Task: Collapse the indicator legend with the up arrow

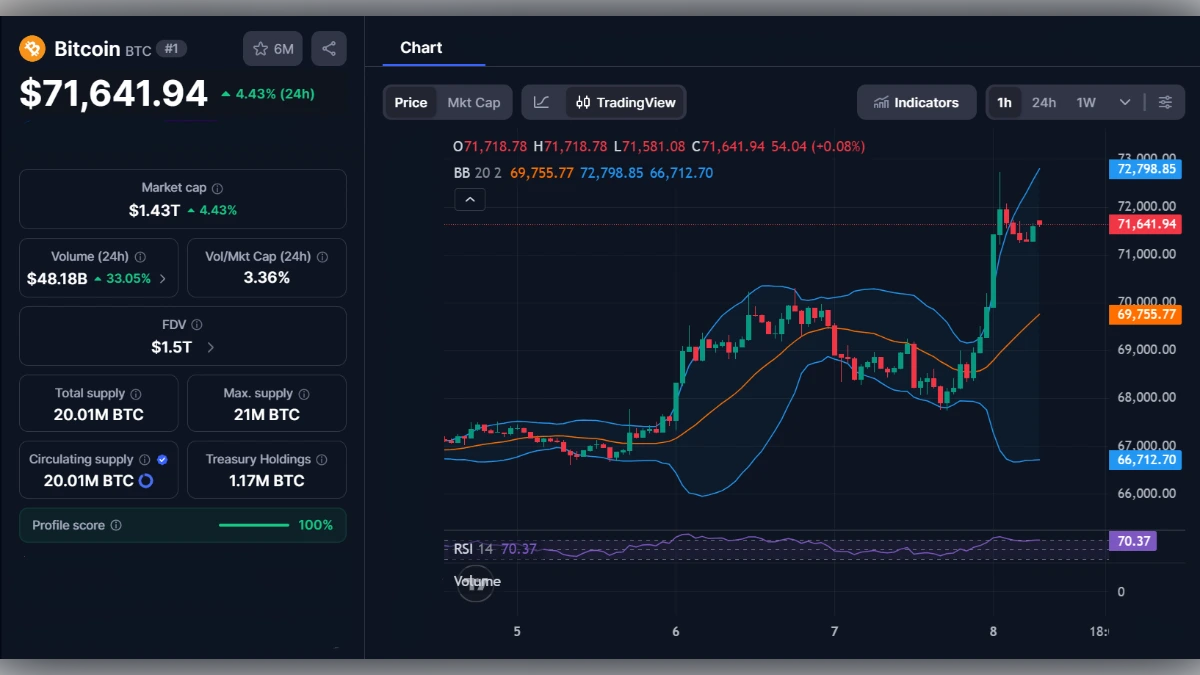Action: [470, 199]
